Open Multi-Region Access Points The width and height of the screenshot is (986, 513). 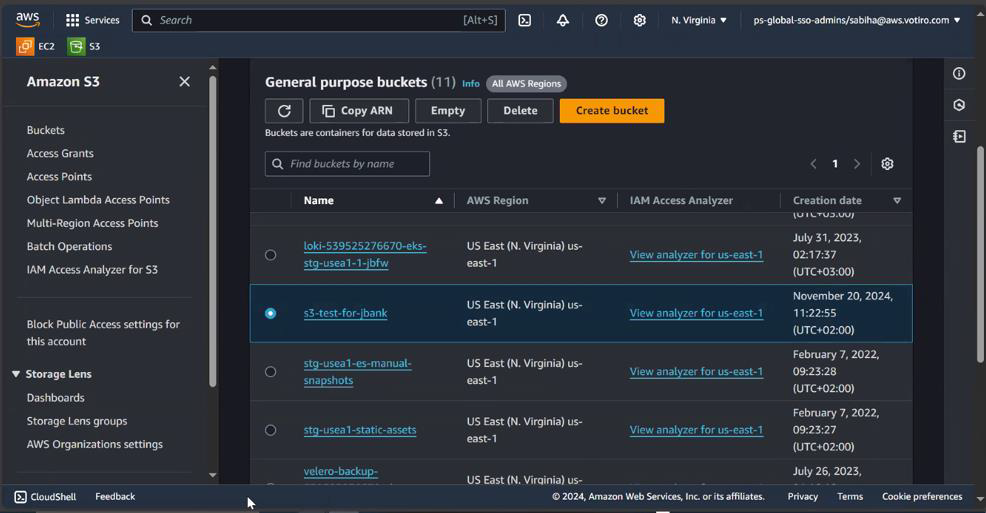pyautogui.click(x=92, y=223)
